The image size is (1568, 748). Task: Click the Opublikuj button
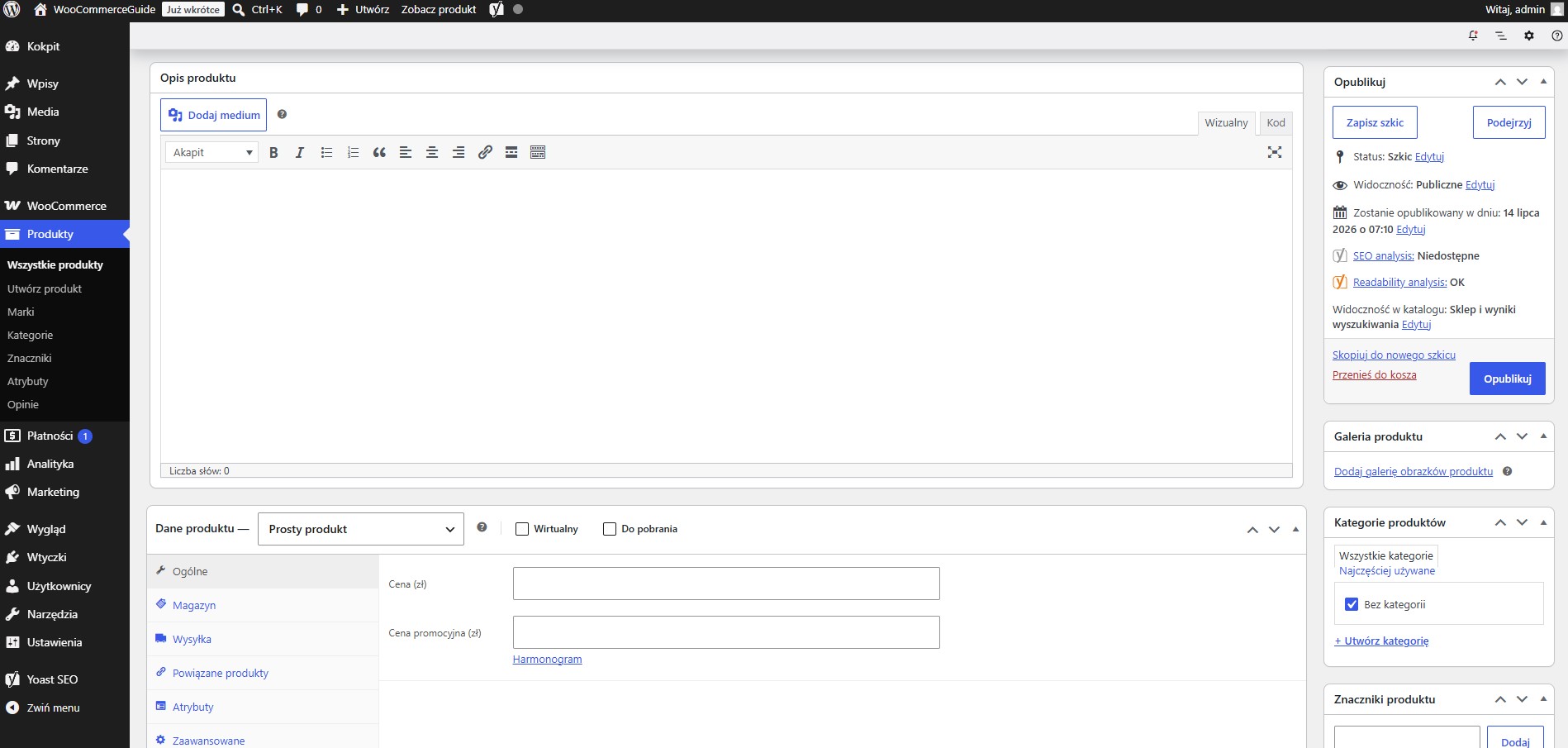tap(1507, 379)
